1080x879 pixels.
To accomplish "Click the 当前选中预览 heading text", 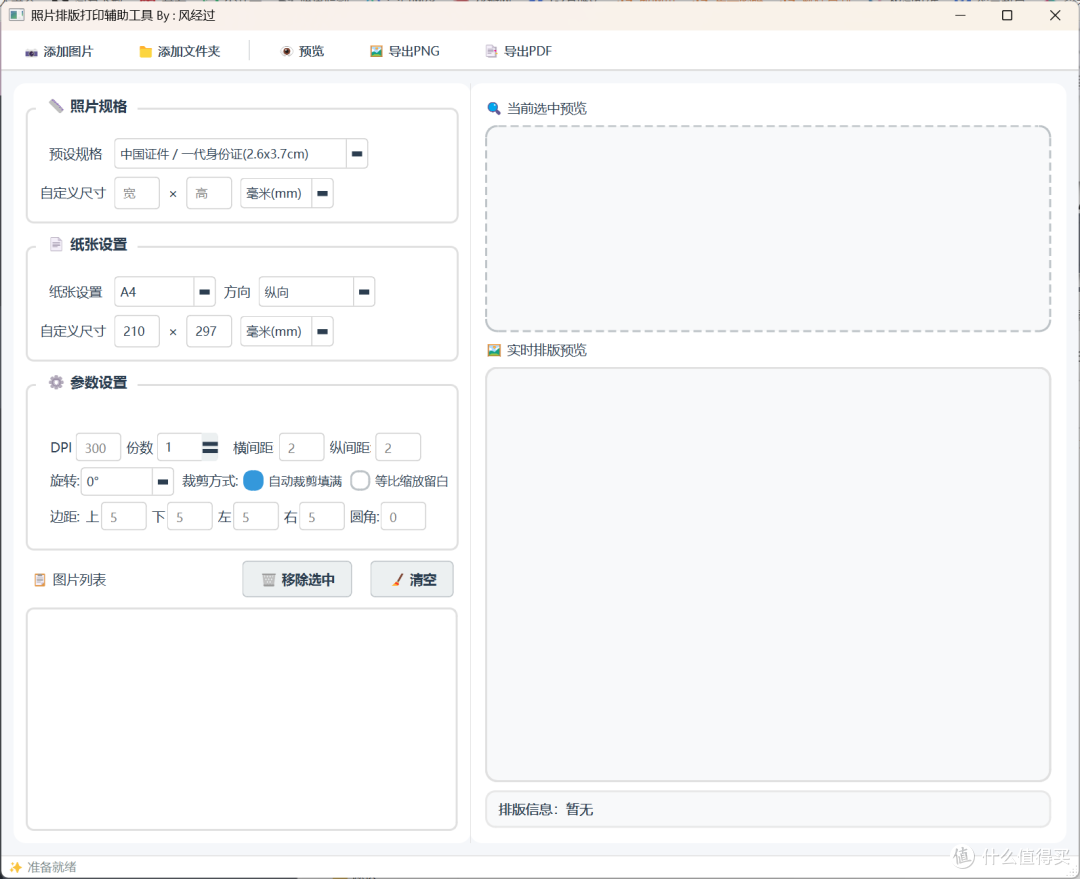I will pyautogui.click(x=547, y=109).
